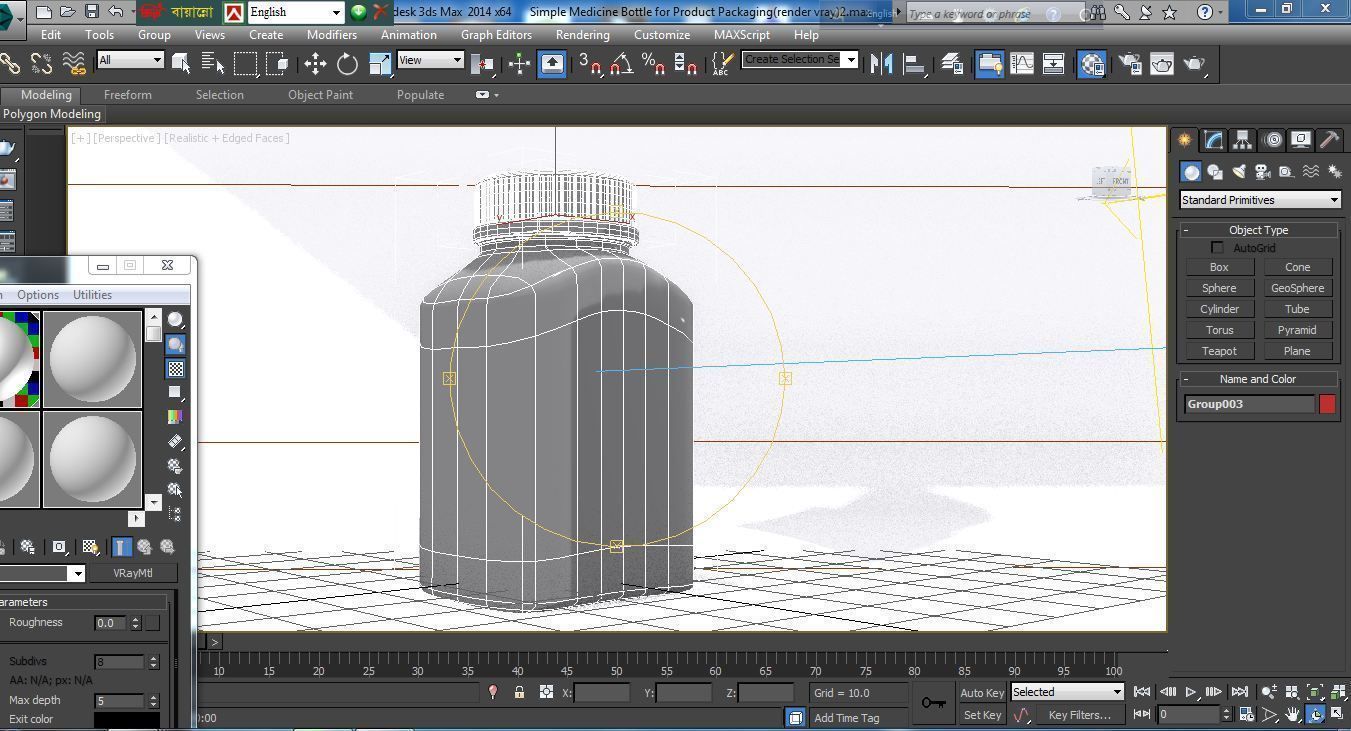Toggle Angle Snap
This screenshot has width=1351, height=731.
621,64
